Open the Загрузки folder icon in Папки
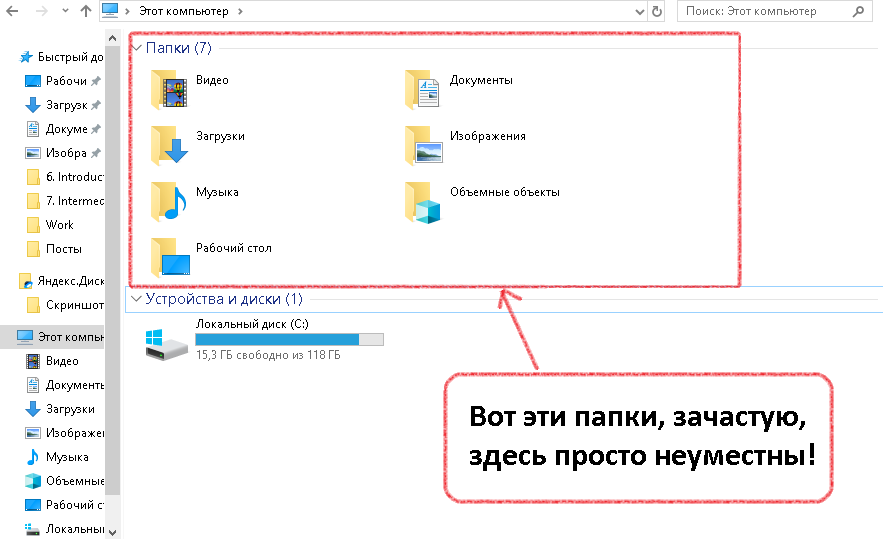This screenshot has height=539, width=883. (169, 145)
